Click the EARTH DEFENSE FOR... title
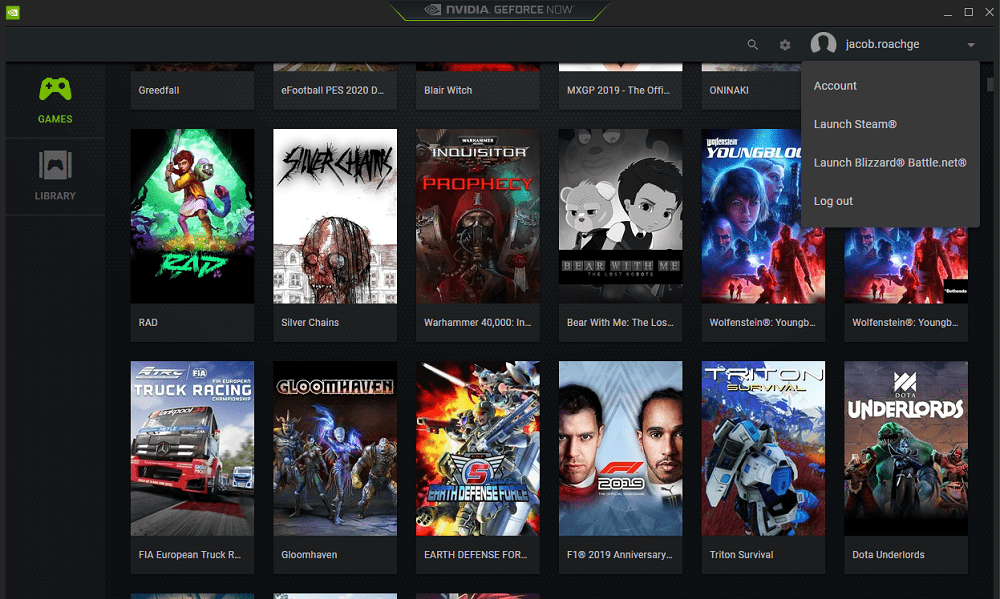 (476, 554)
